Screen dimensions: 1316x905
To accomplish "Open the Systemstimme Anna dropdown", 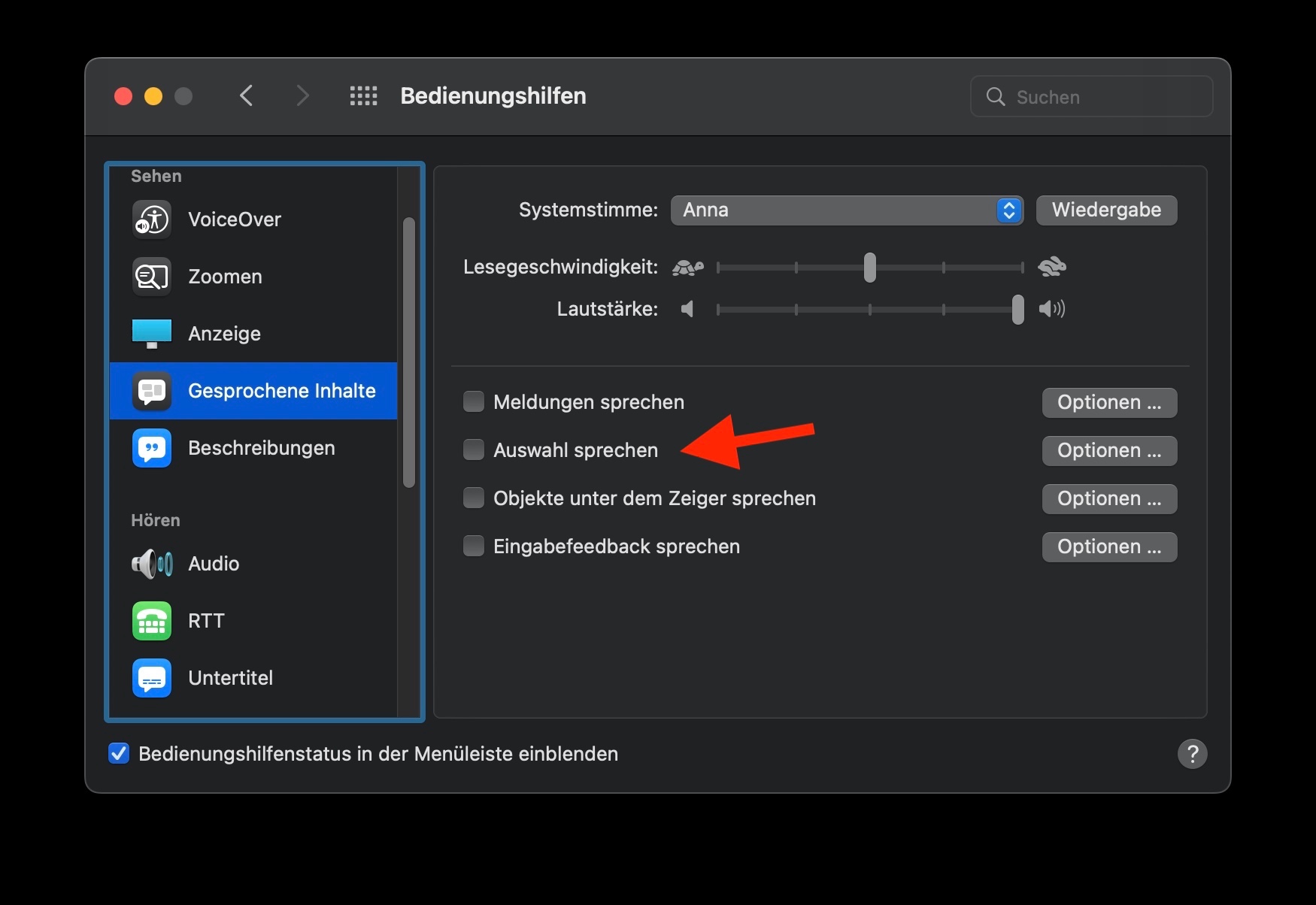I will tap(846, 210).
